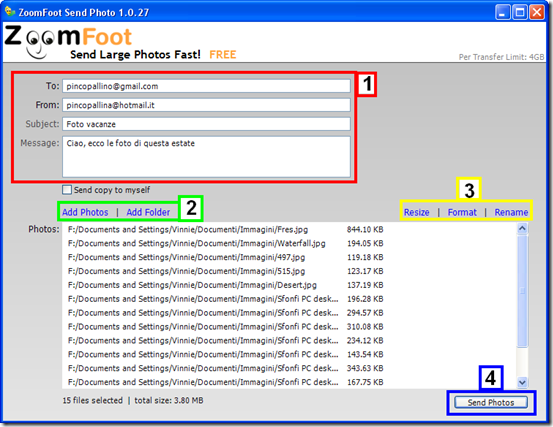Maximize the ZoomFoot window

519,12
